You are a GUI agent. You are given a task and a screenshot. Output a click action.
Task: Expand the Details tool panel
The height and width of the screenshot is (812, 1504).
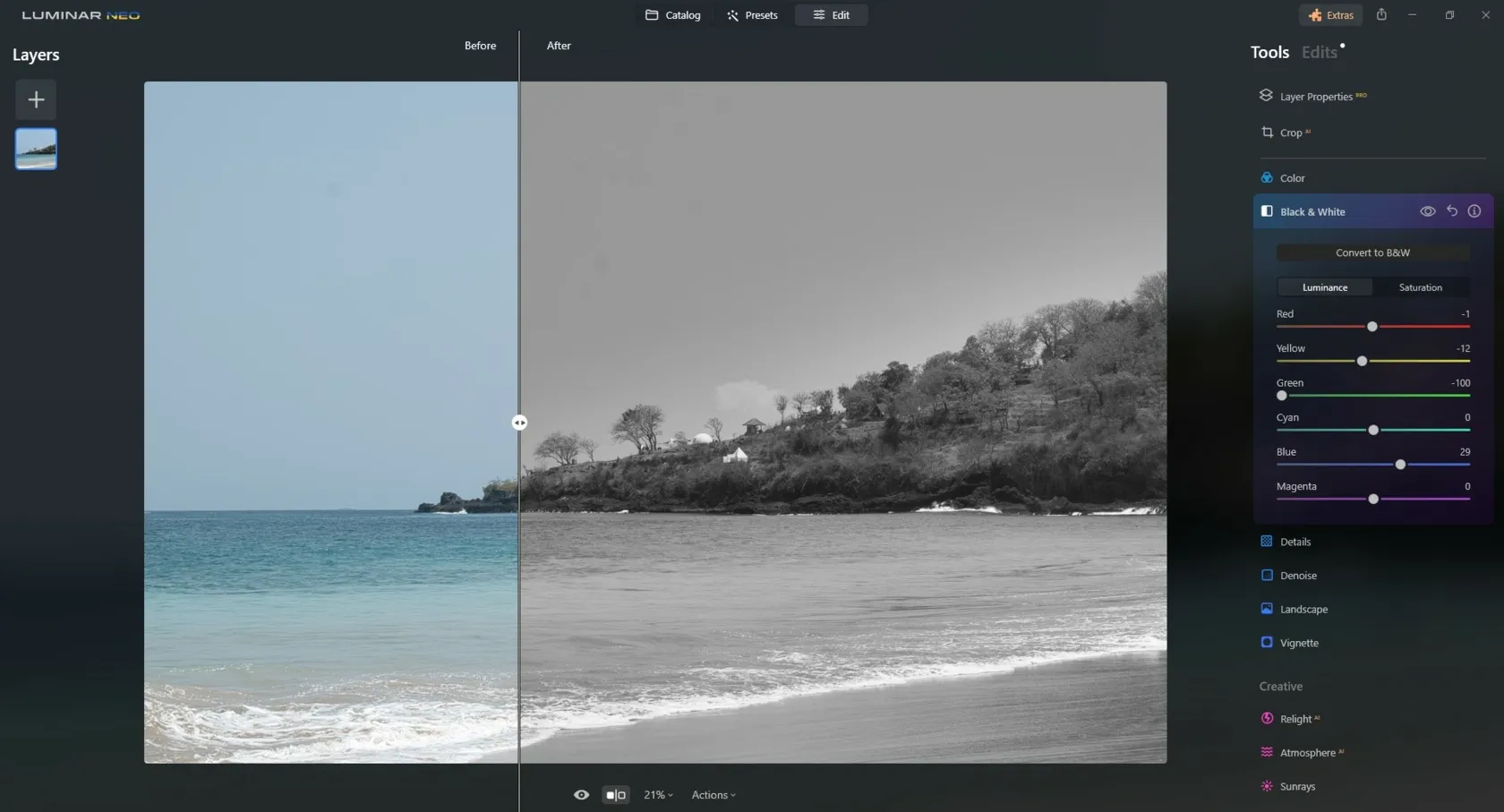1295,542
